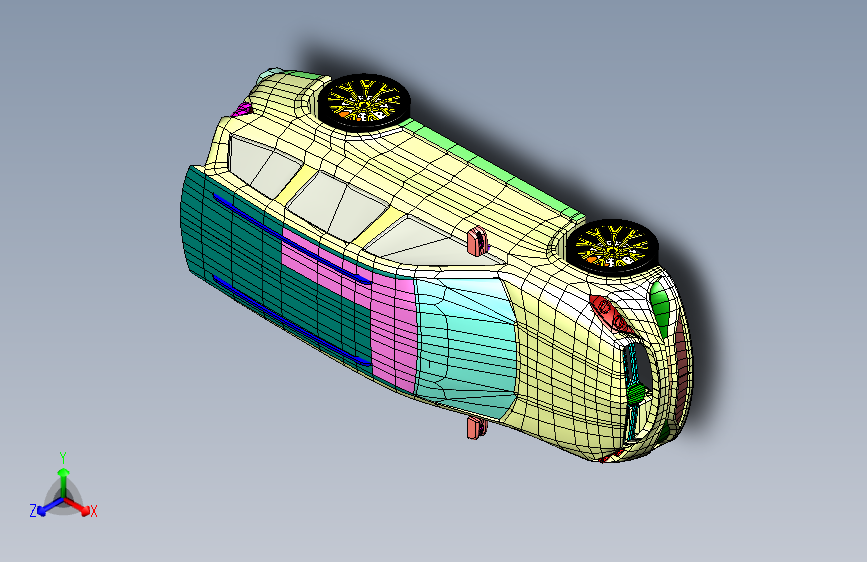Select the upper blue roof rail
Image resolution: width=867 pixels, height=562 pixels.
(x=291, y=239)
